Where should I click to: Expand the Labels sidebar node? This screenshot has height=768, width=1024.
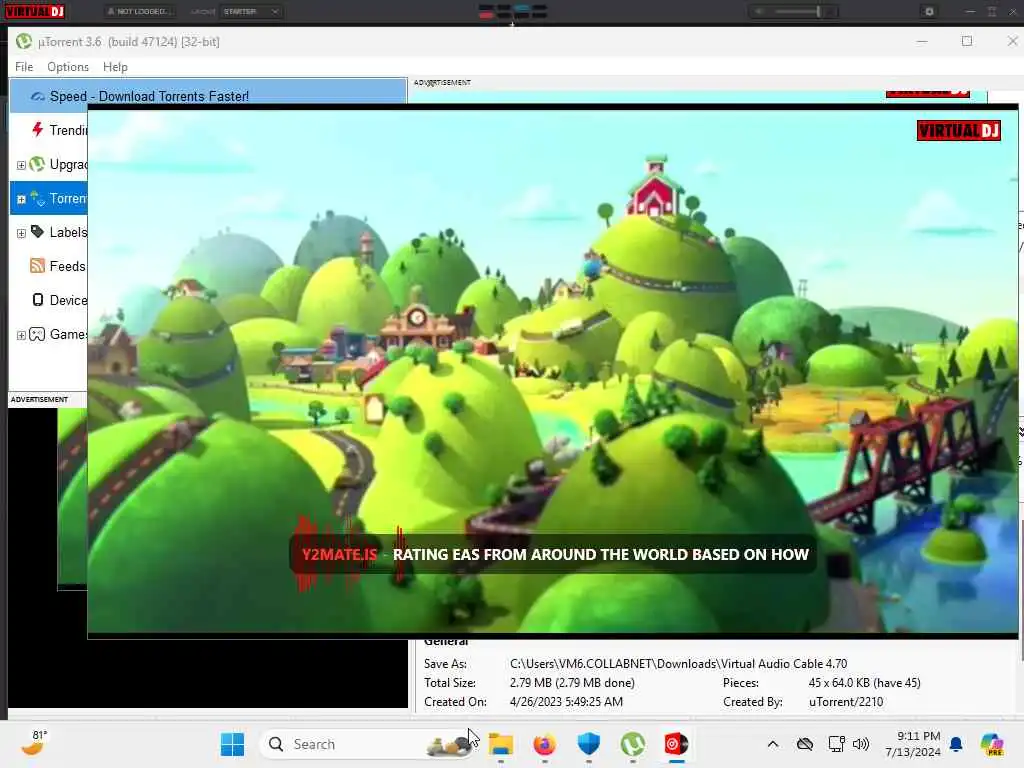pos(21,233)
